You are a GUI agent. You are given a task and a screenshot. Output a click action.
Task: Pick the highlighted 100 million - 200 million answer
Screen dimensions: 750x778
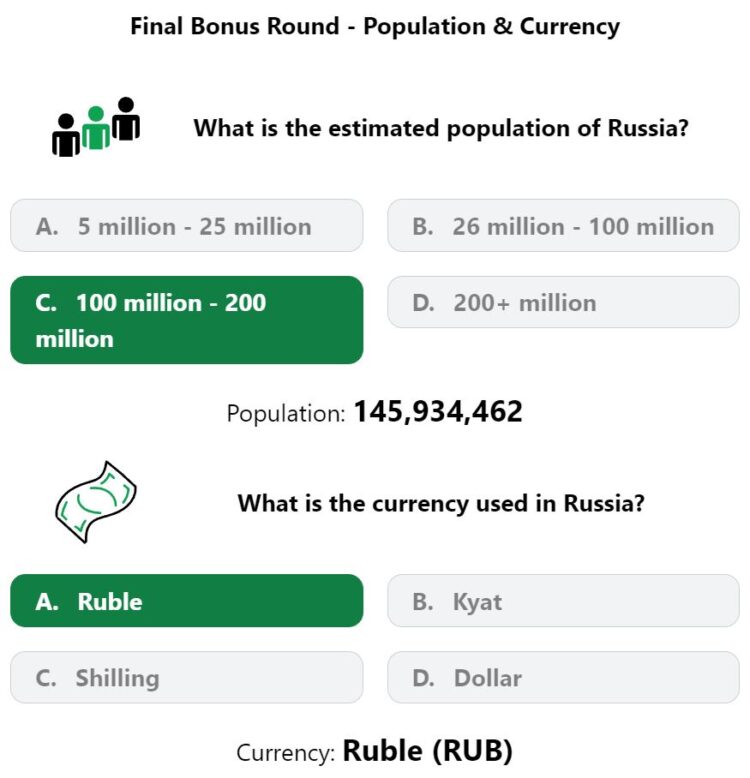coord(186,320)
